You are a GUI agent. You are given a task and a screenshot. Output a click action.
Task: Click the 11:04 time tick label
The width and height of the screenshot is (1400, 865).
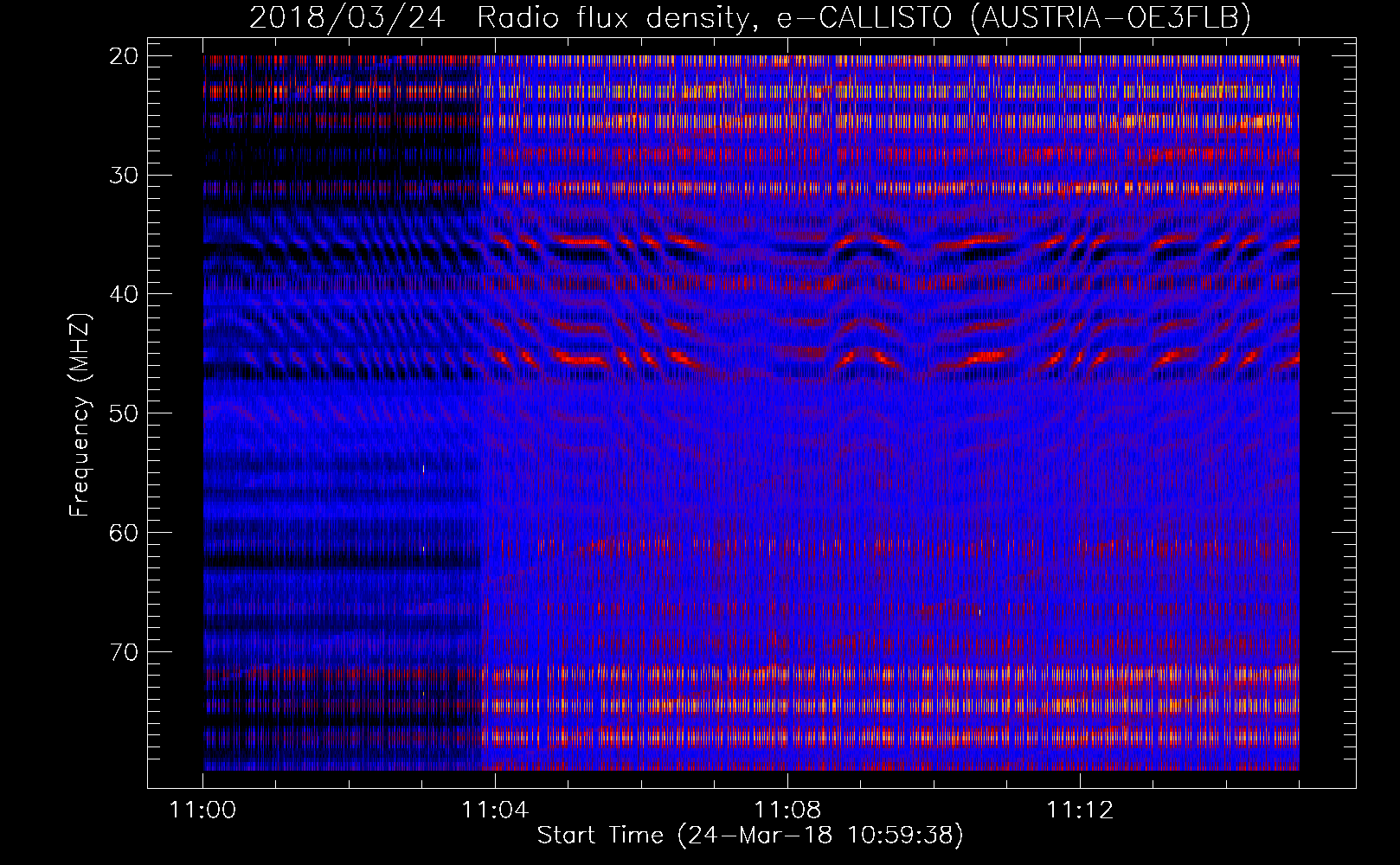tap(495, 811)
